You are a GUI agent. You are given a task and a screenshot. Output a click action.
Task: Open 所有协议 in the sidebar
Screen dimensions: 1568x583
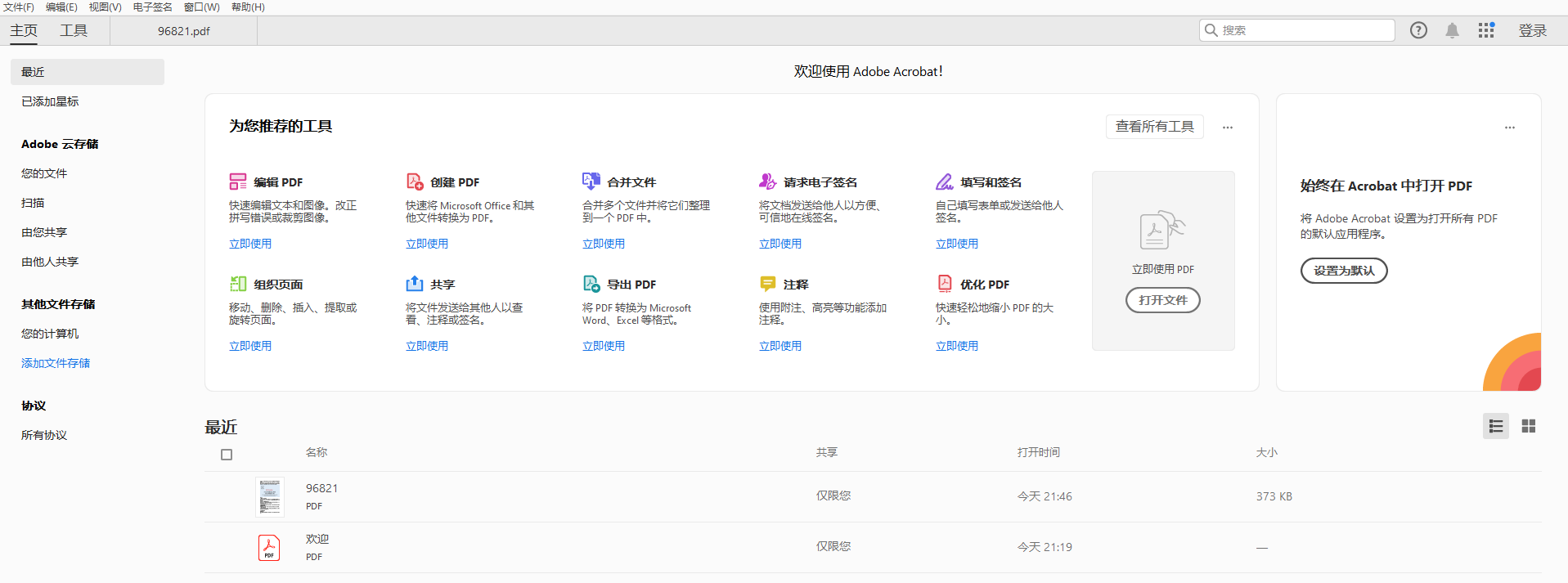point(44,435)
